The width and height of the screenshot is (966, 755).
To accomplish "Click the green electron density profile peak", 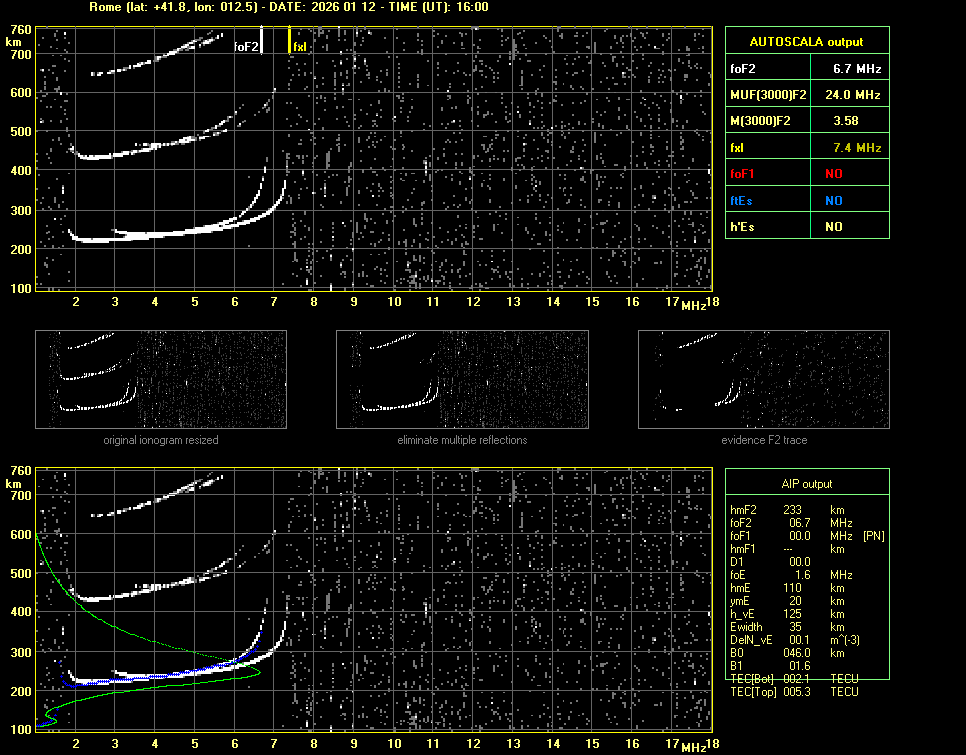I will (259, 672).
